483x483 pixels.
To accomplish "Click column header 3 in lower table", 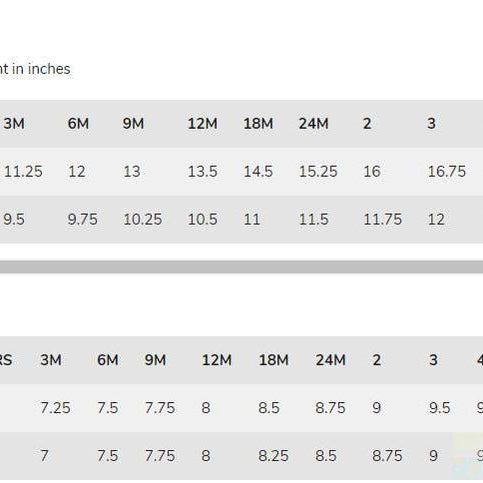I will point(433,360).
